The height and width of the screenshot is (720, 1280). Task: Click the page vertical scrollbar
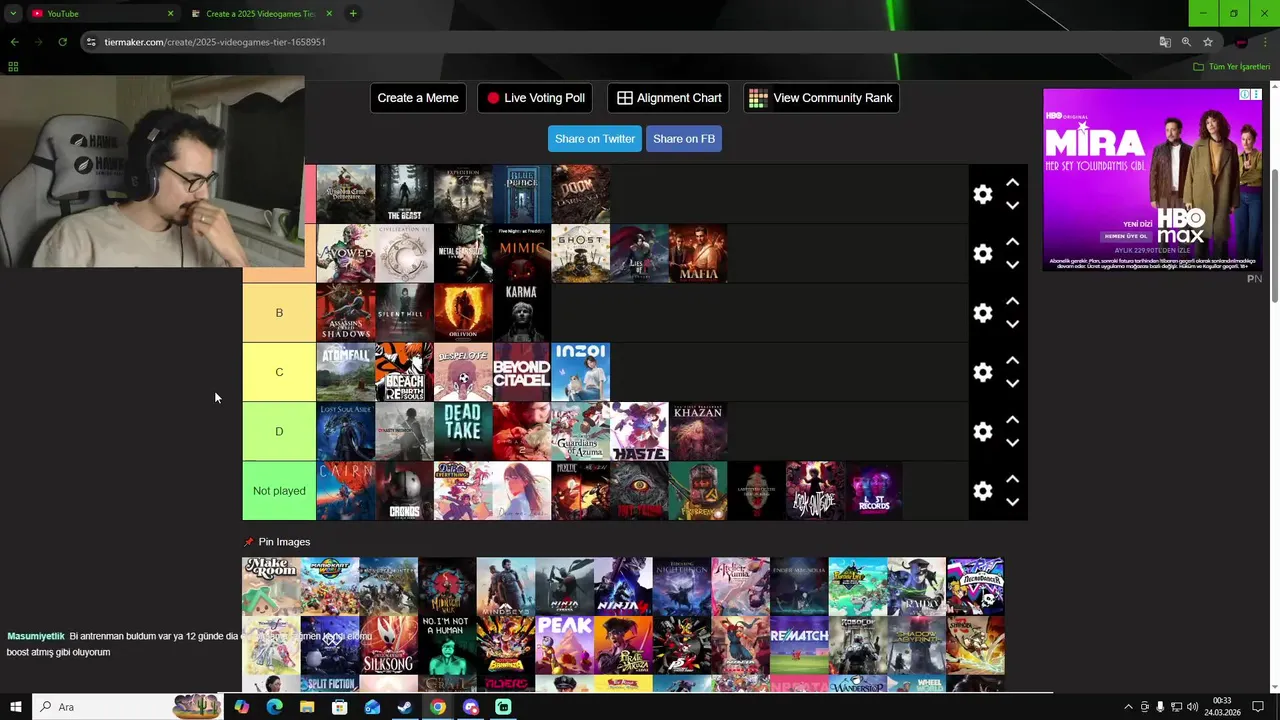[x=1274, y=235]
